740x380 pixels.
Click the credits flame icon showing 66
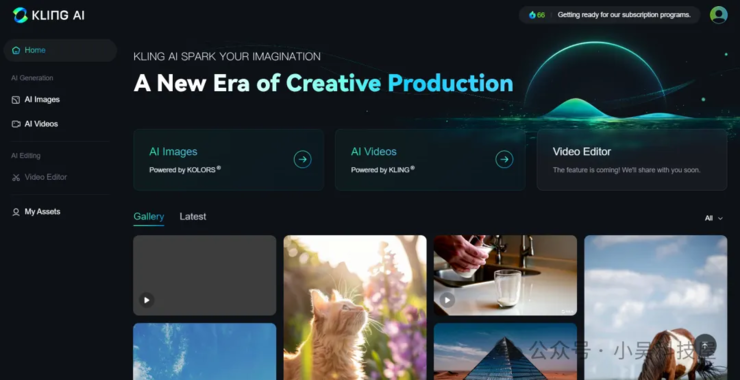(x=532, y=15)
